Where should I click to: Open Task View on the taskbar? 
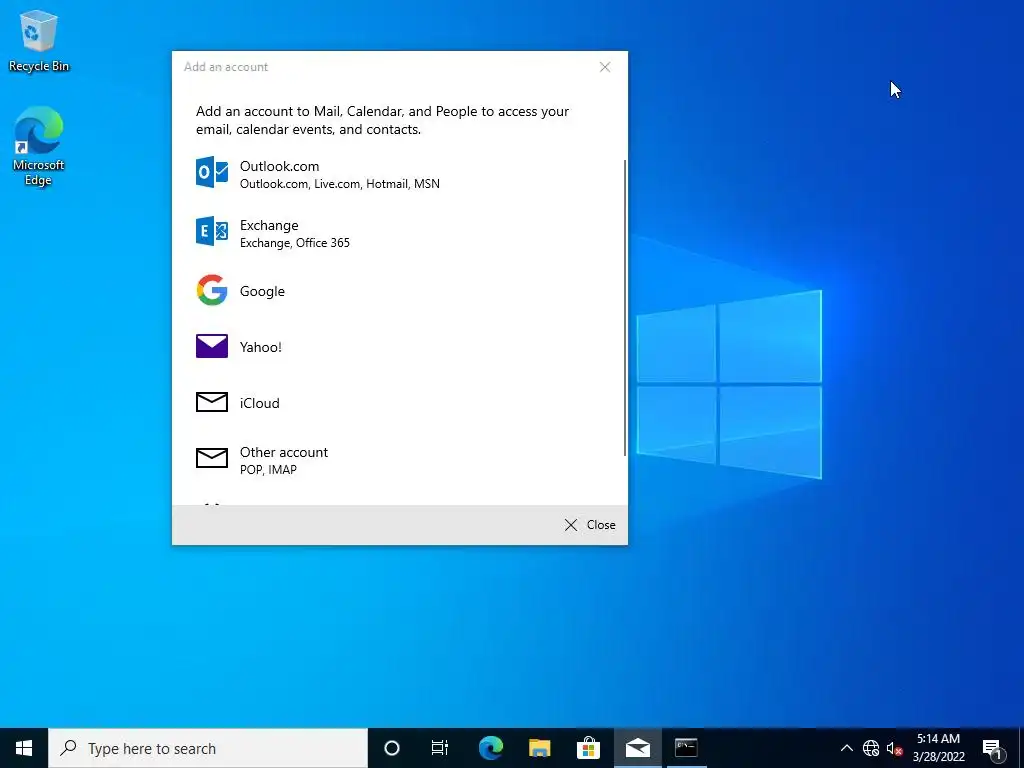pyautogui.click(x=440, y=748)
